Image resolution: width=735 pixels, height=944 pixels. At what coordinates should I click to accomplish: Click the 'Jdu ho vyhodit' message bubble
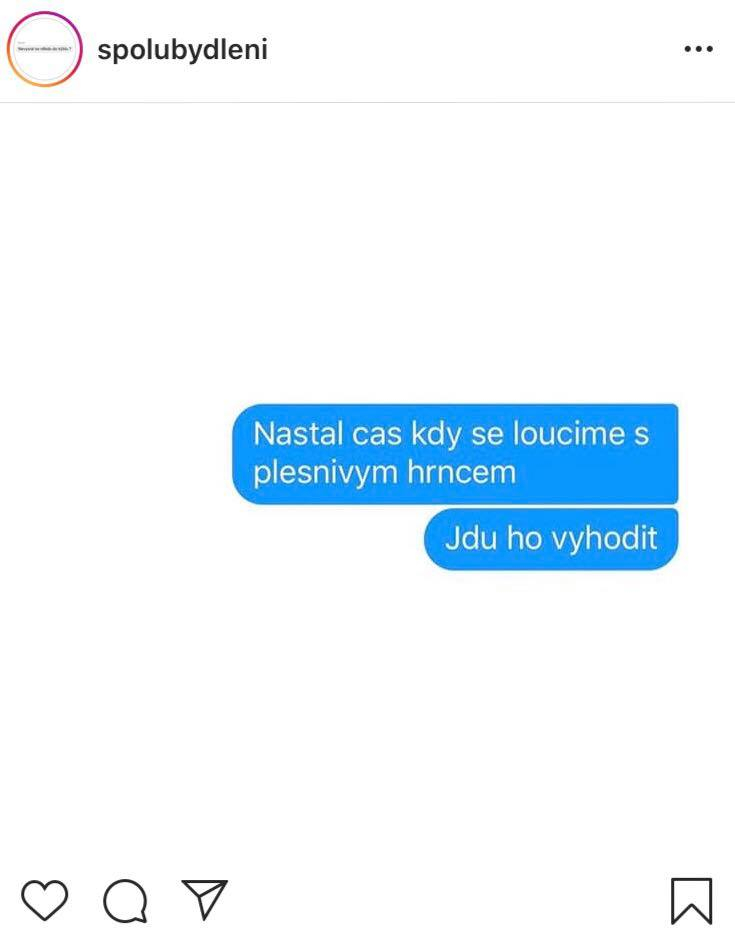[551, 539]
